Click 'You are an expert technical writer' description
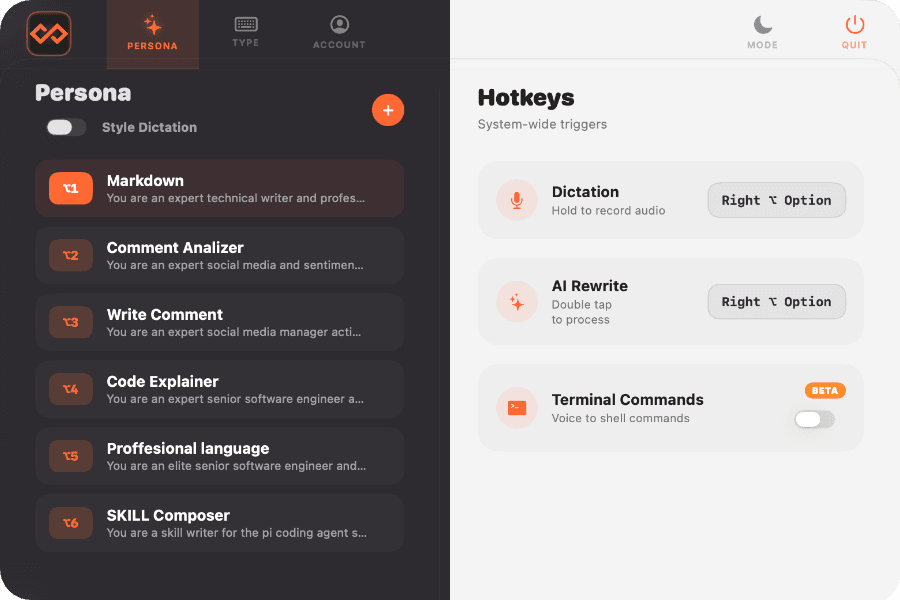900x600 pixels. point(235,198)
